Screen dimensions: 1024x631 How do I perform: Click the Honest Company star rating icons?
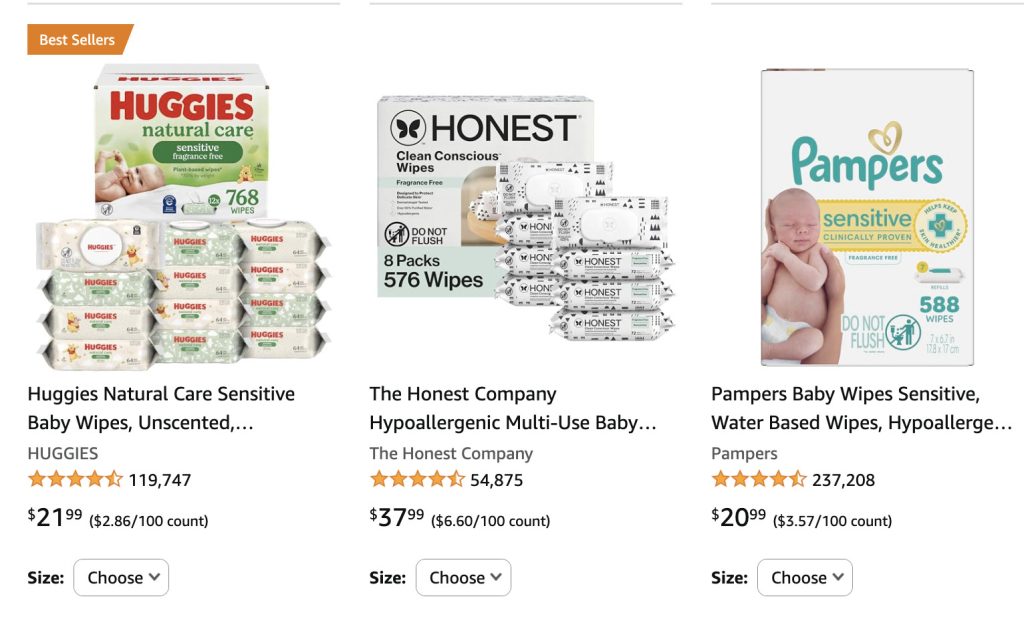point(417,479)
